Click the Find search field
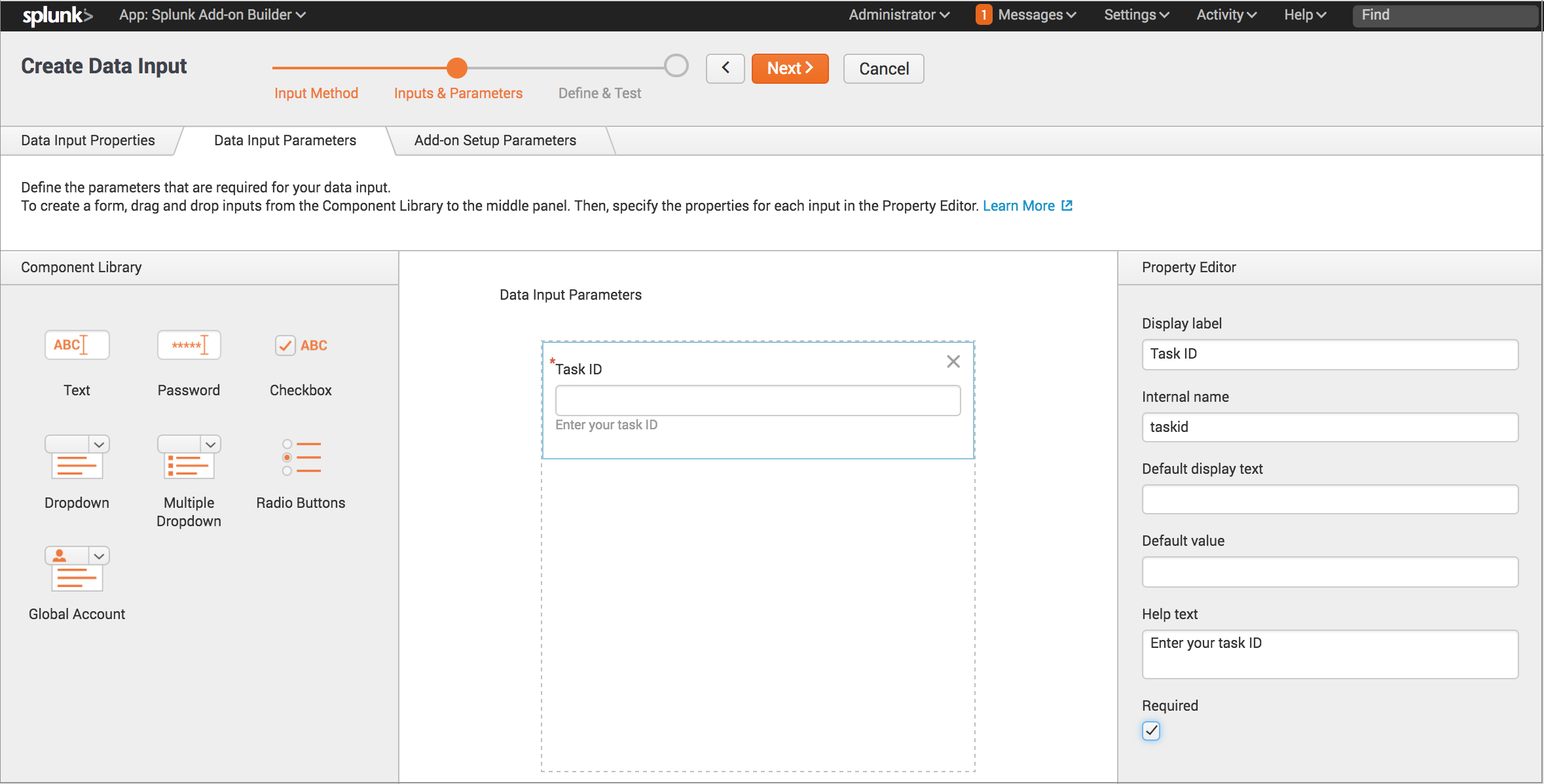The width and height of the screenshot is (1544, 784). pos(1445,15)
